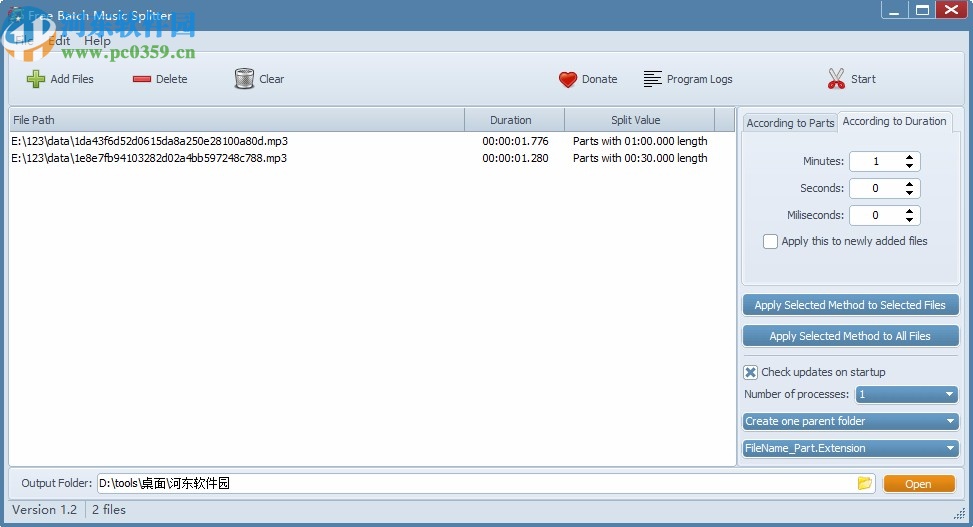
Task: Uncheck Check updates on startup
Action: (x=750, y=372)
